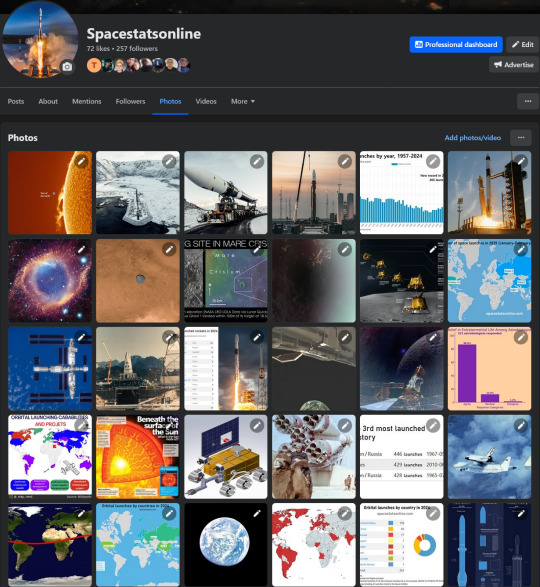
Task: Edit the lander on Moon illustration
Action: (x=433, y=337)
